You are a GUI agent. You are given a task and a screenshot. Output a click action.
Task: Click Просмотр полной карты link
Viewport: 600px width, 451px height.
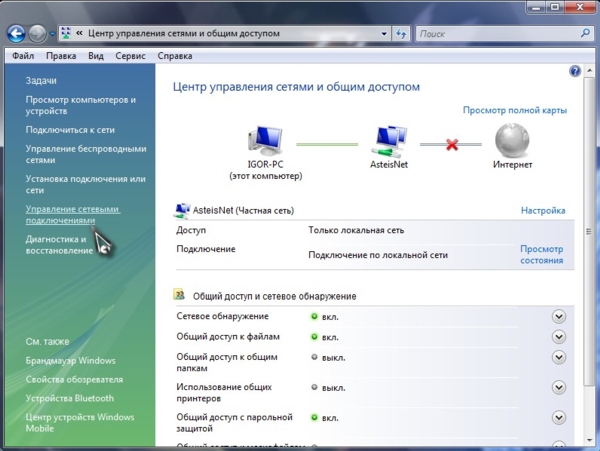(x=515, y=110)
